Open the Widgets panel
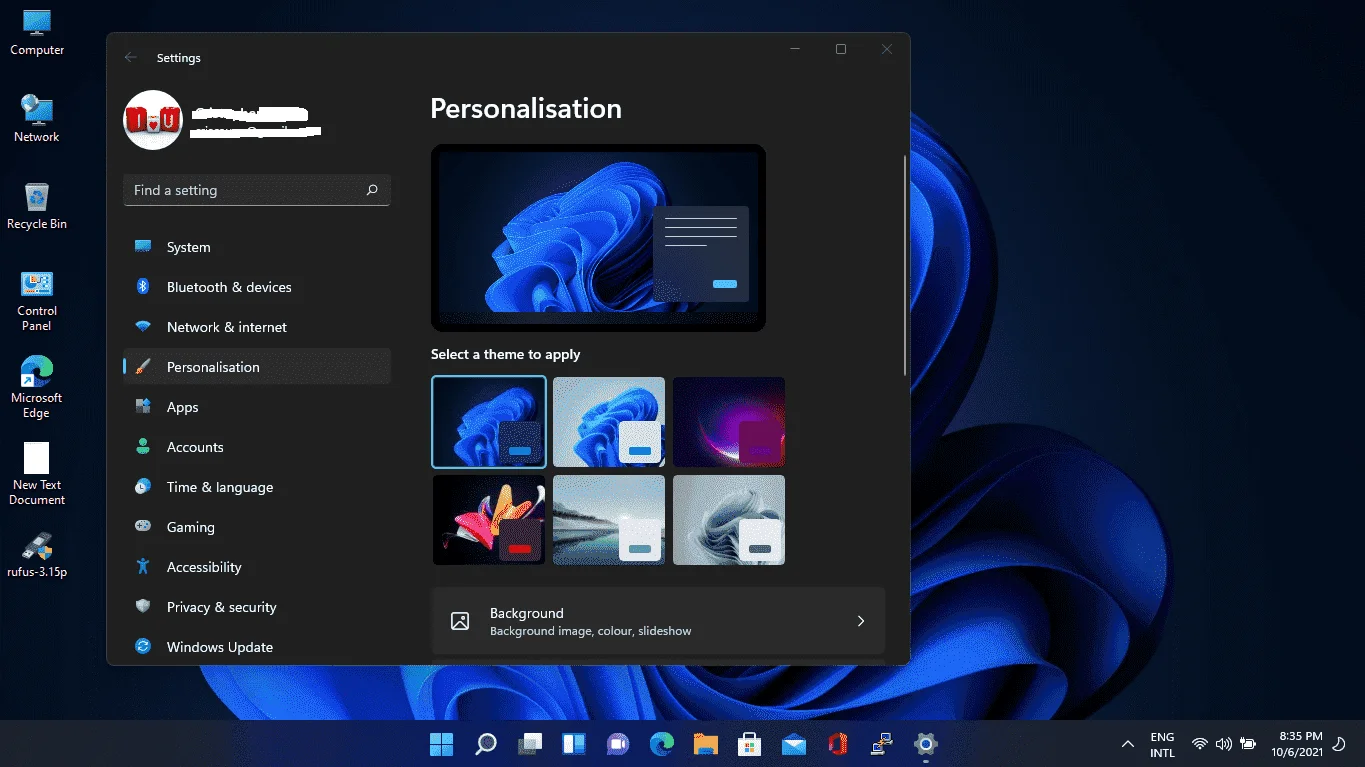The image size is (1365, 767). tap(574, 744)
